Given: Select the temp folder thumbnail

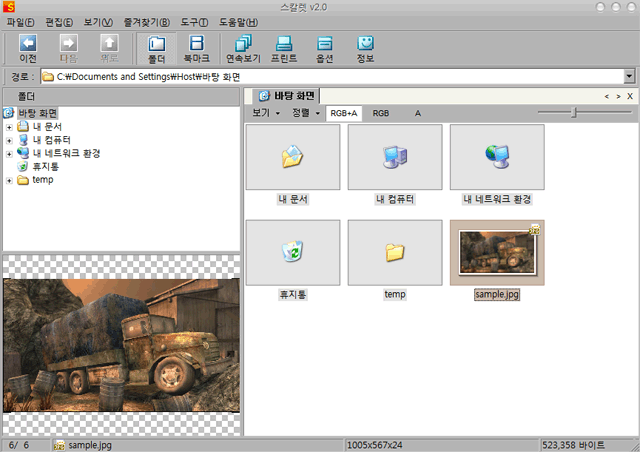Looking at the screenshot, I should pos(395,253).
